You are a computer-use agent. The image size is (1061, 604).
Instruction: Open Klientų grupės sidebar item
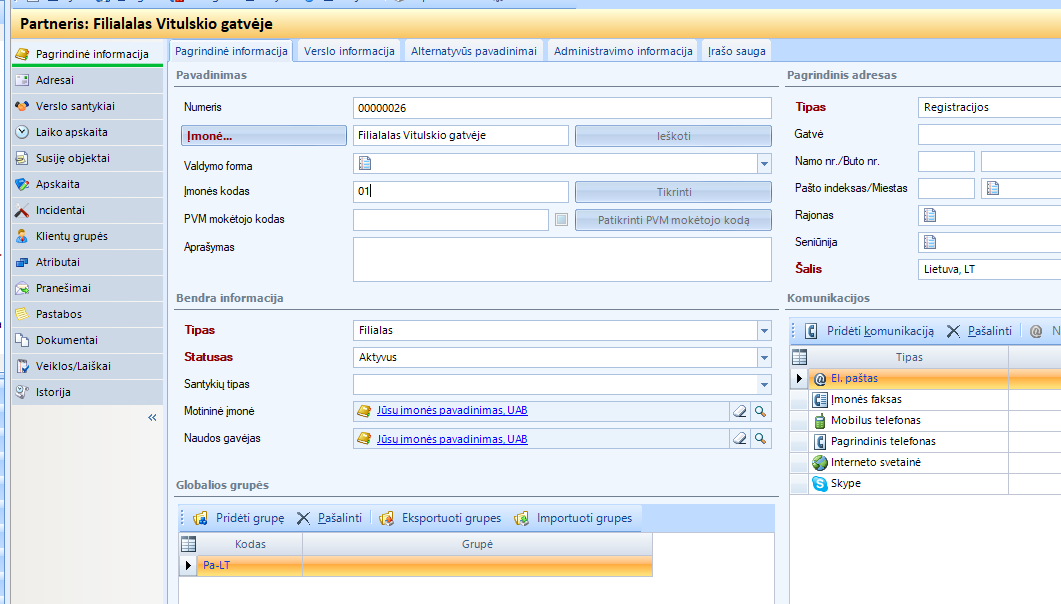tap(71, 236)
